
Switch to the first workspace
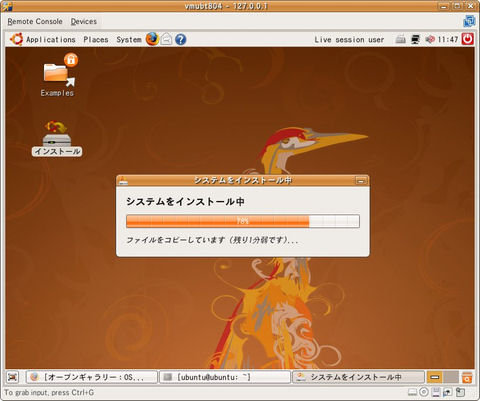[435, 377]
